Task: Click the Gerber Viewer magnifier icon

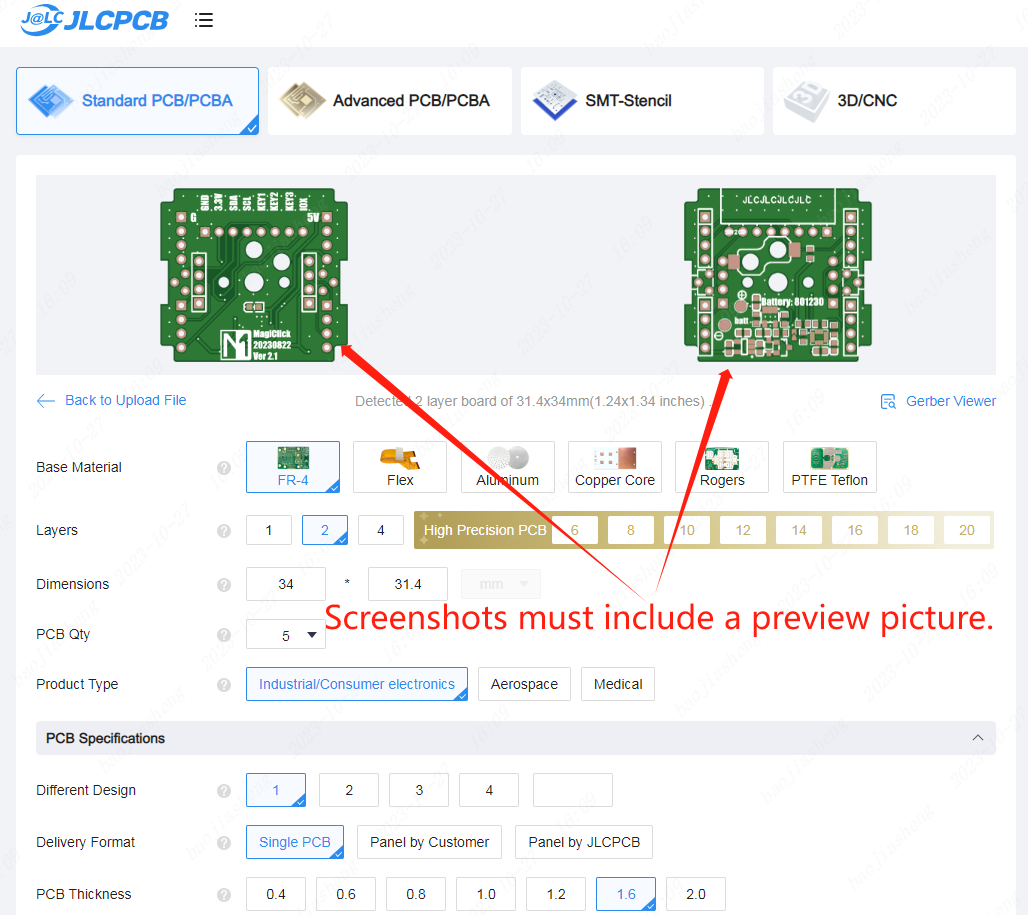Action: (888, 400)
